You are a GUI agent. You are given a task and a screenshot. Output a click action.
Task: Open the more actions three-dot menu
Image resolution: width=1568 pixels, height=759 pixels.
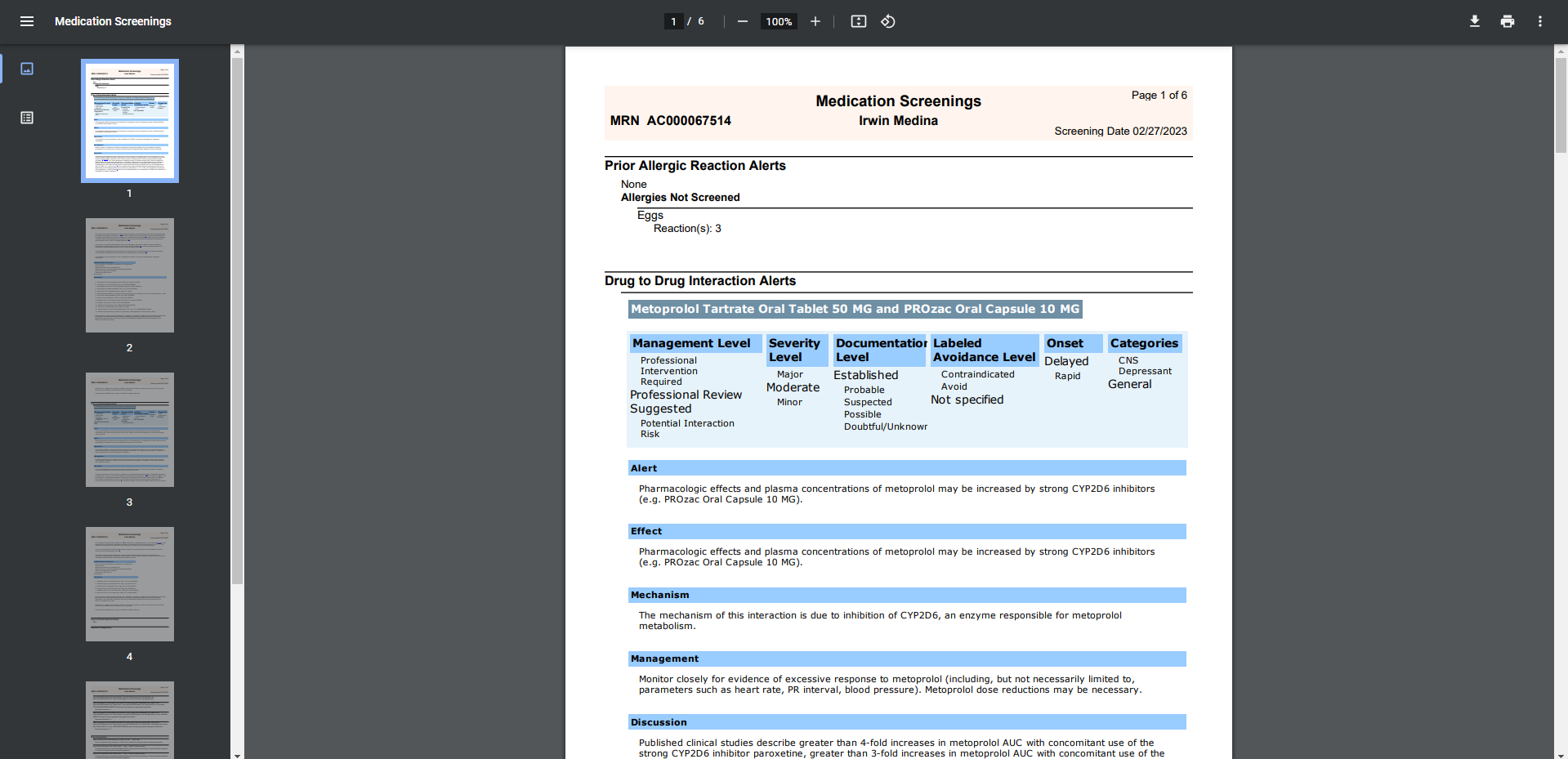point(1539,21)
